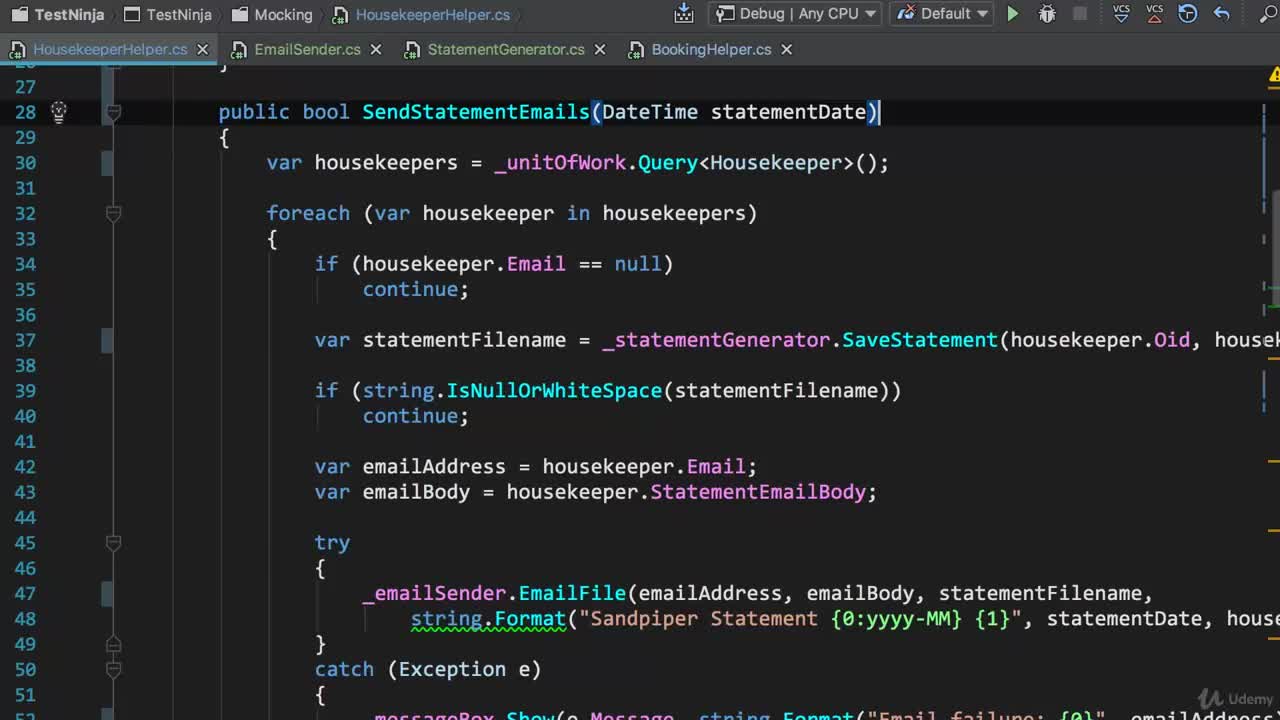Click the EmailFile method call
This screenshot has width=1280, height=720.
[572, 593]
